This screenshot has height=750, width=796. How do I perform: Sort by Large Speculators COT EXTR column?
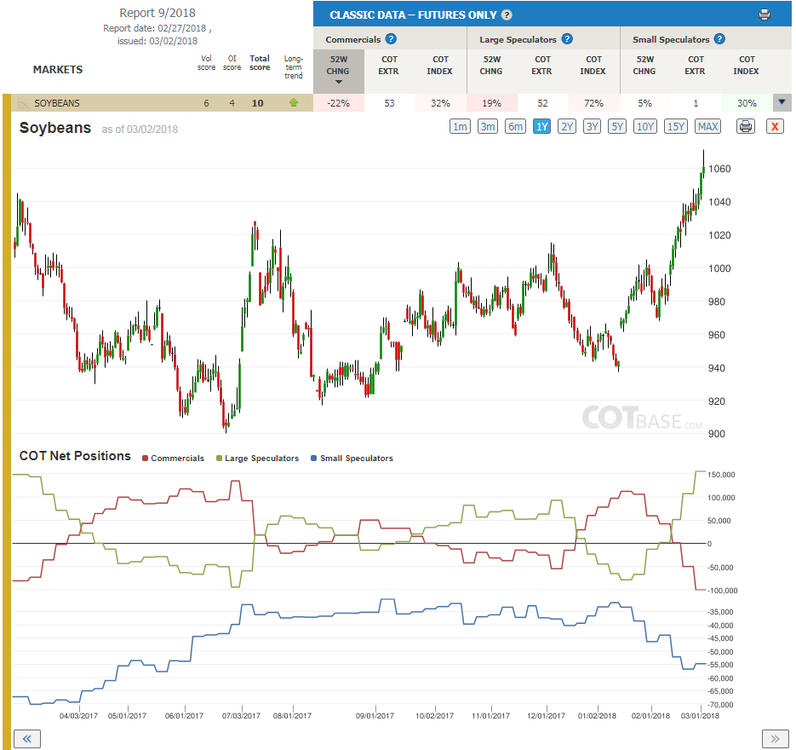[x=542, y=66]
